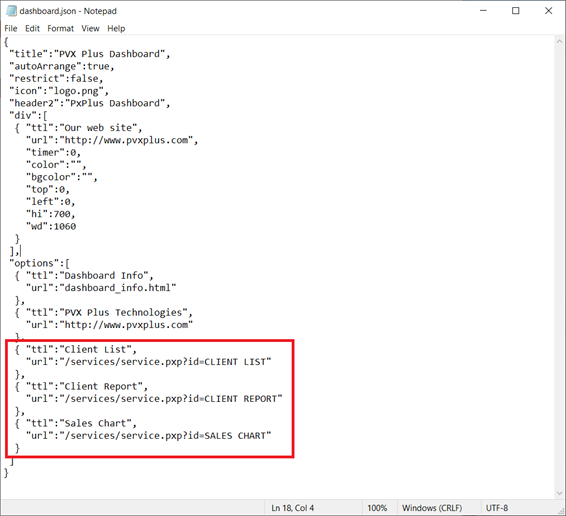Open the Edit menu
The image size is (566, 516).
pos(32,29)
